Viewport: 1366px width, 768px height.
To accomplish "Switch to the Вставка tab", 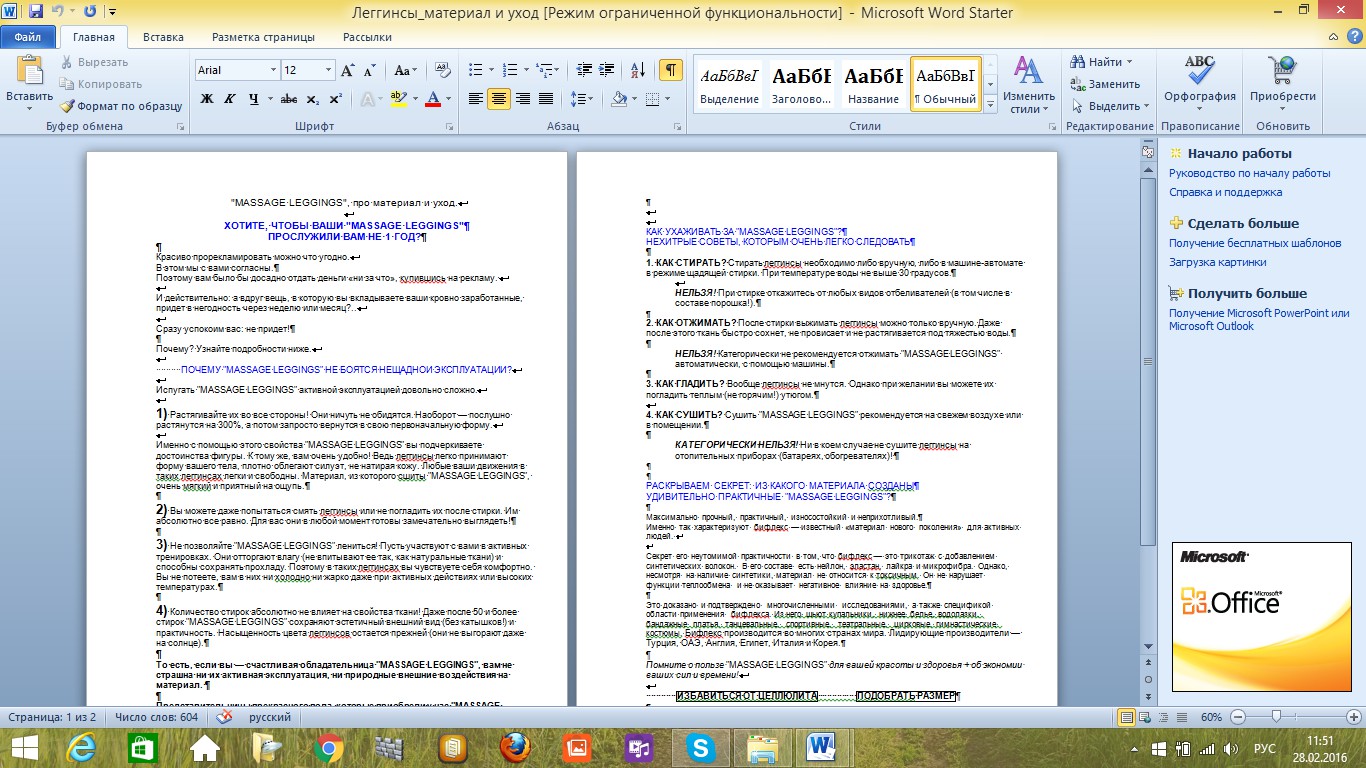I will (163, 38).
